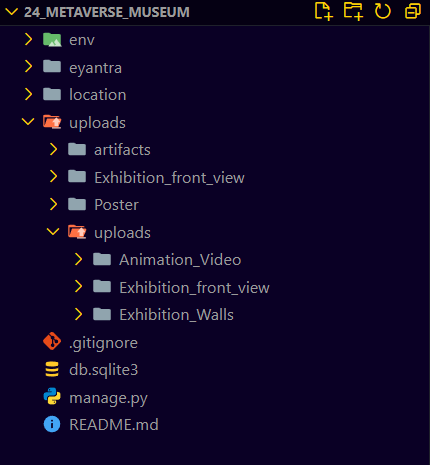Open the manage.py file
Screen dimensions: 430x465
pyautogui.click(x=108, y=398)
